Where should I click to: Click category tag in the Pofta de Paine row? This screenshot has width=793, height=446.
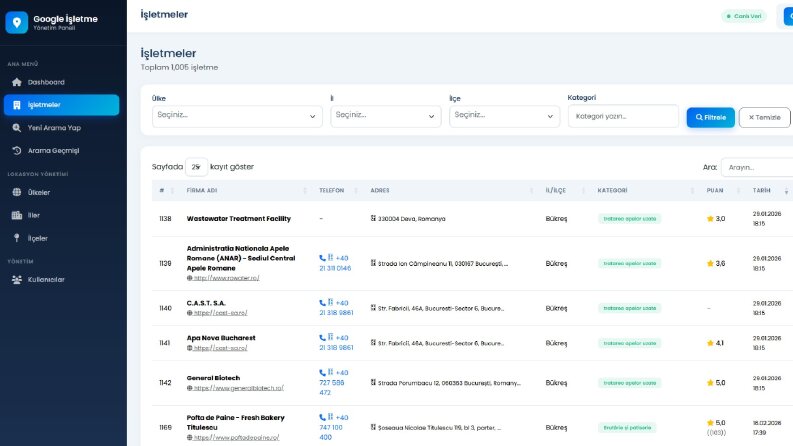pos(627,428)
